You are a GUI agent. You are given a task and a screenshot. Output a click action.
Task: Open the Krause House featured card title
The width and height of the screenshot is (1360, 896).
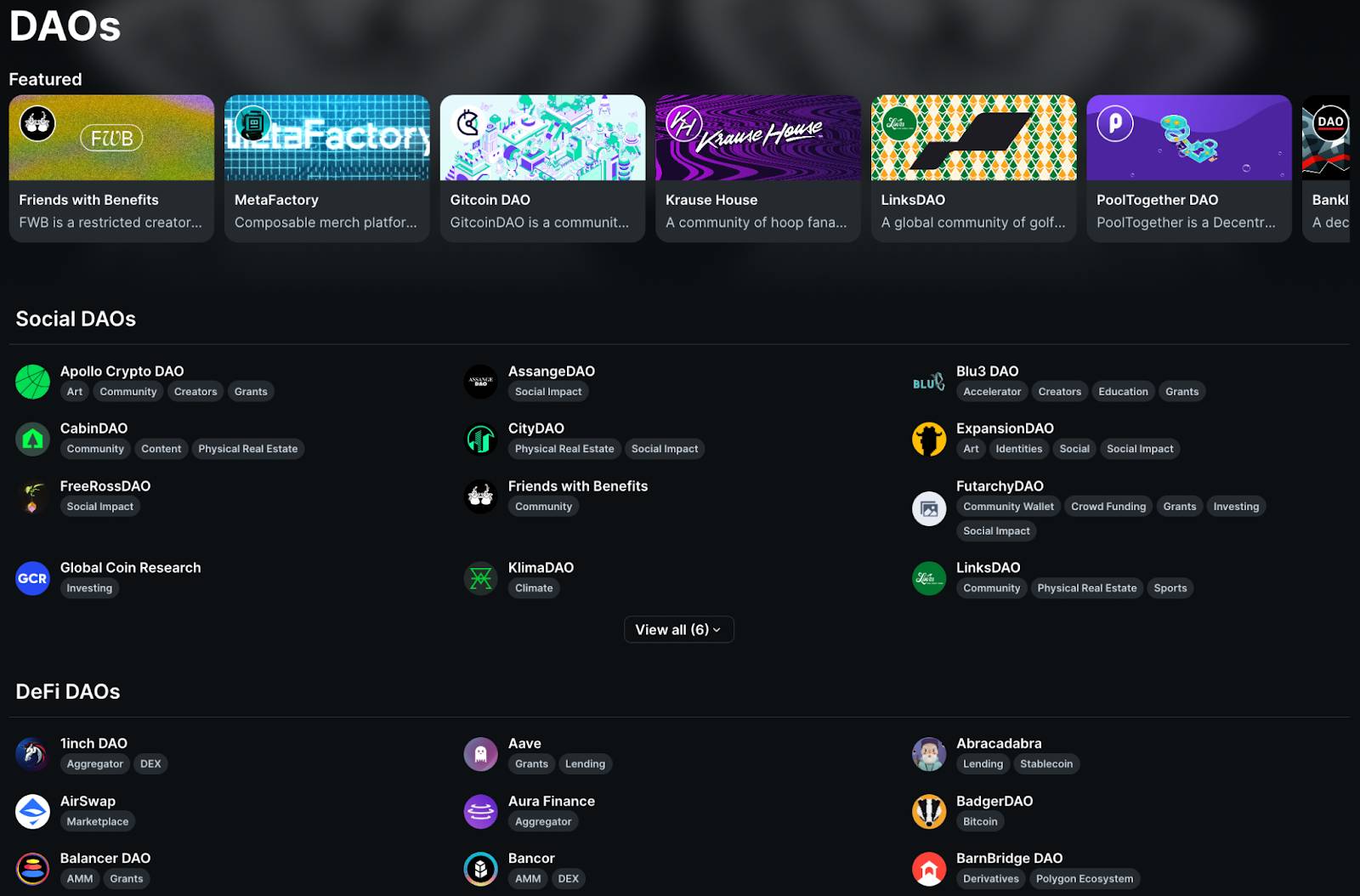pos(711,200)
